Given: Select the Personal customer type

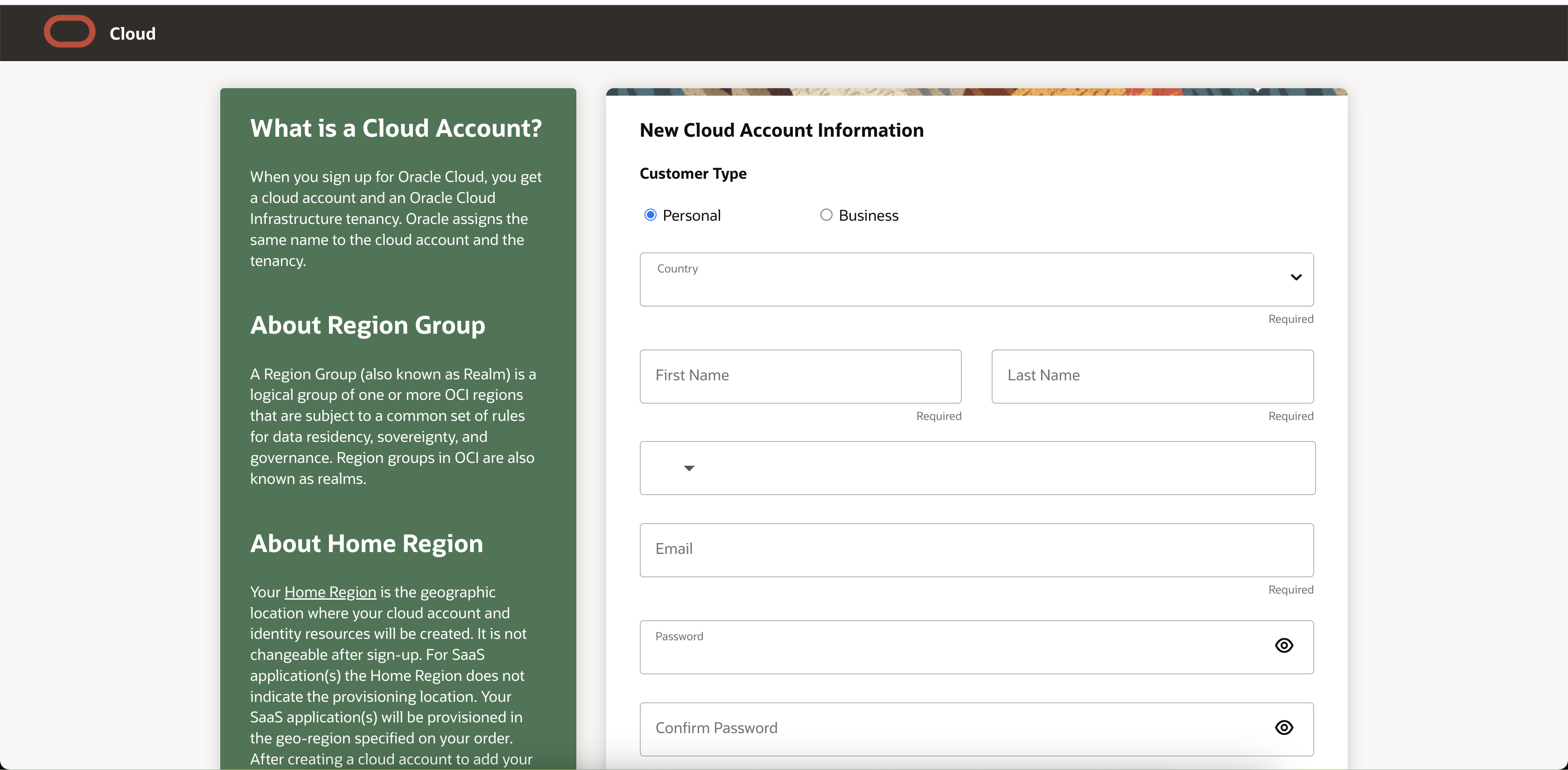Looking at the screenshot, I should click(650, 214).
